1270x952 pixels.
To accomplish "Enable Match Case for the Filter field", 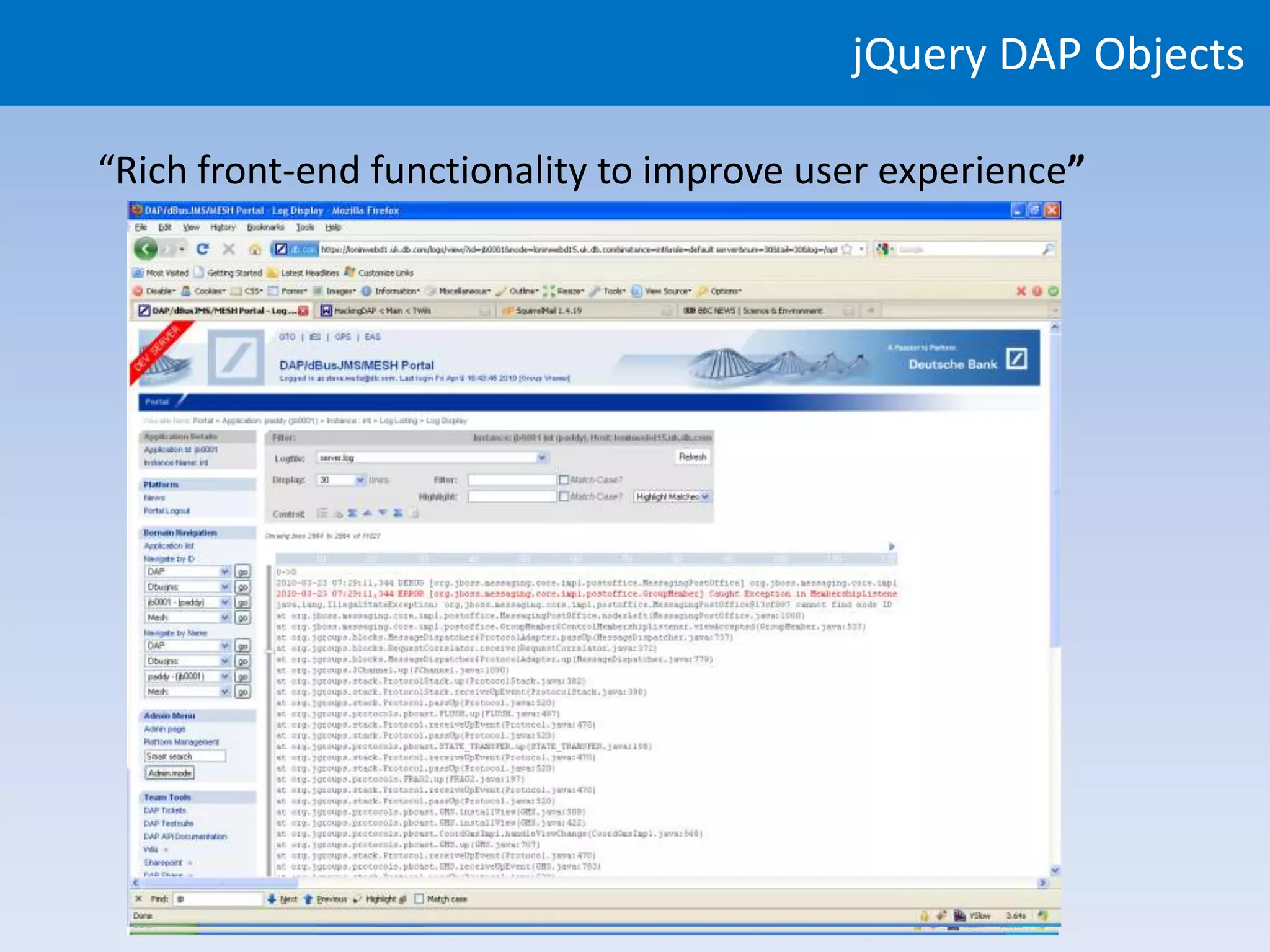I will click(x=564, y=480).
